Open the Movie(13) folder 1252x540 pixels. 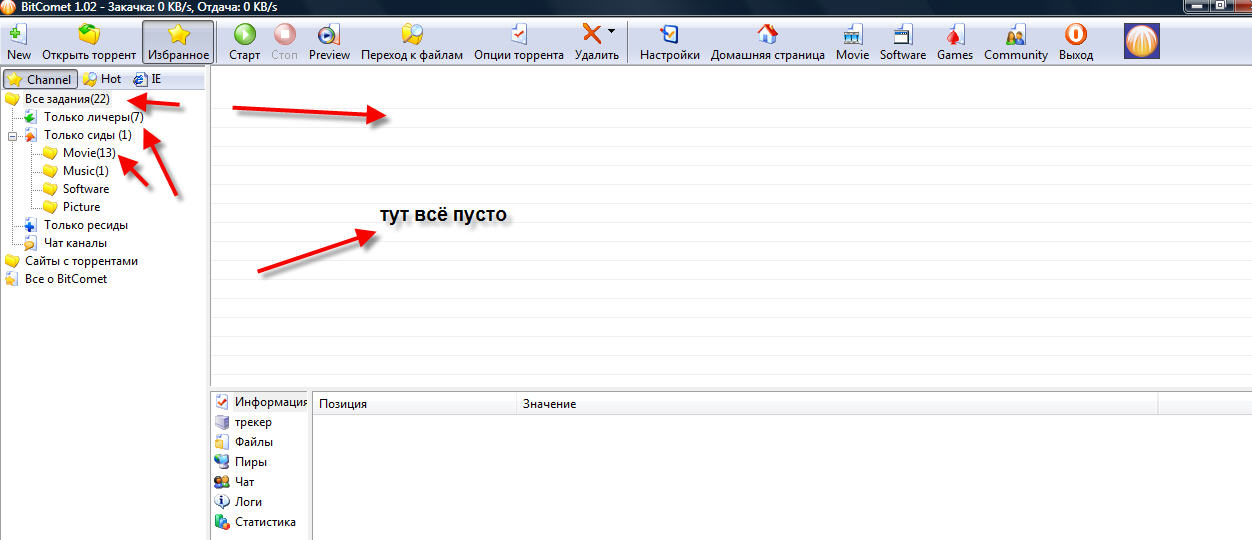tap(89, 153)
